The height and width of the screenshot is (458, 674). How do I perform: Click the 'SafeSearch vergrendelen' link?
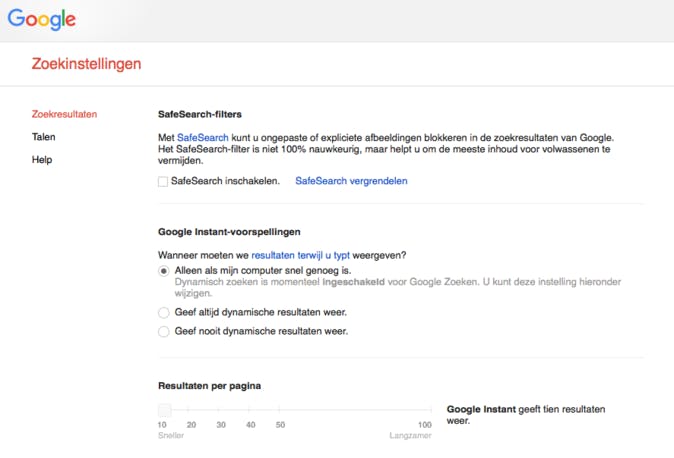[351, 181]
